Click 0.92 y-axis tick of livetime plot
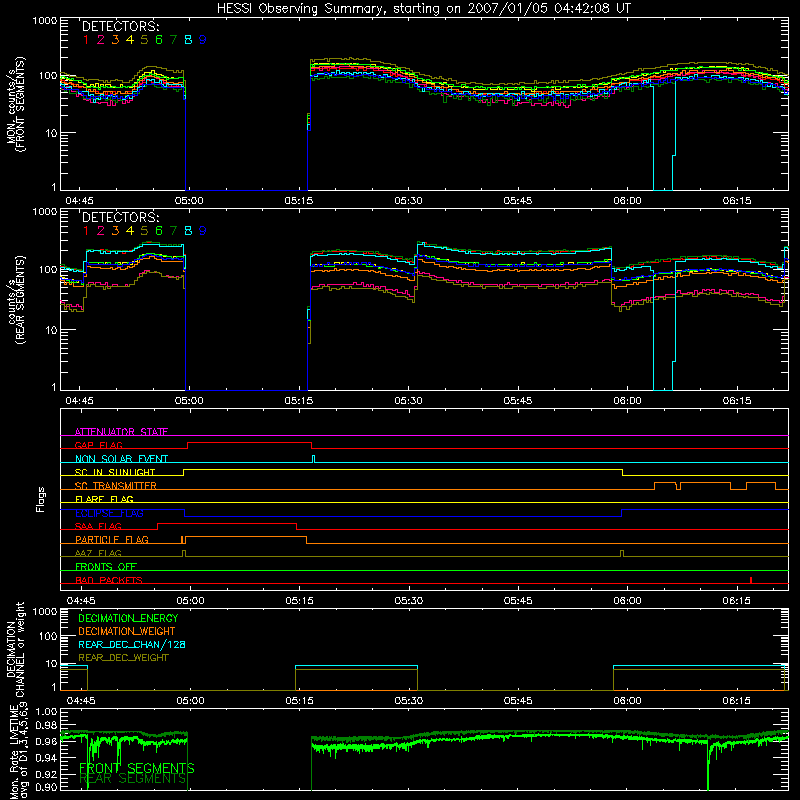 47,773
